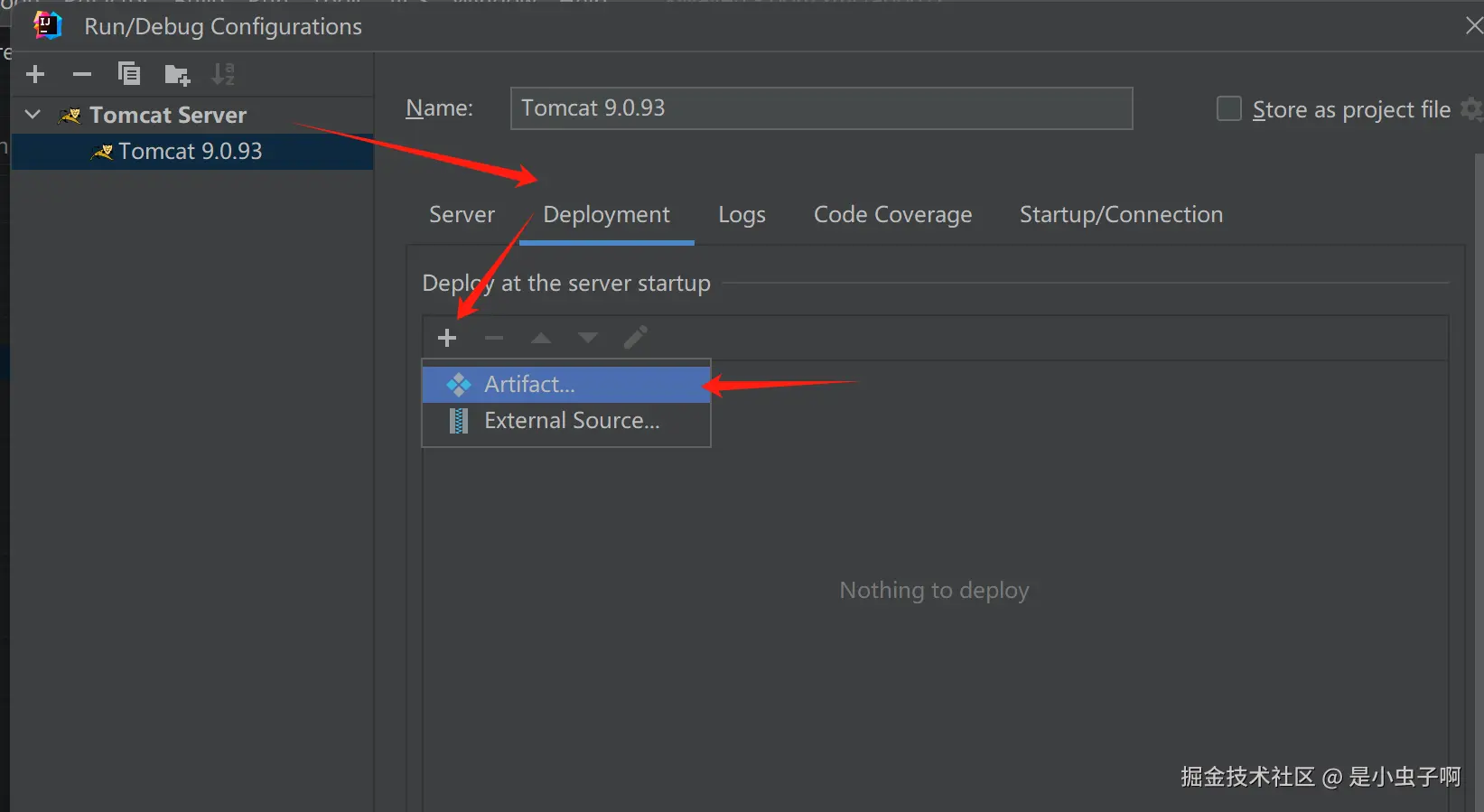Open the Startup/Connection tab

tap(1121, 215)
